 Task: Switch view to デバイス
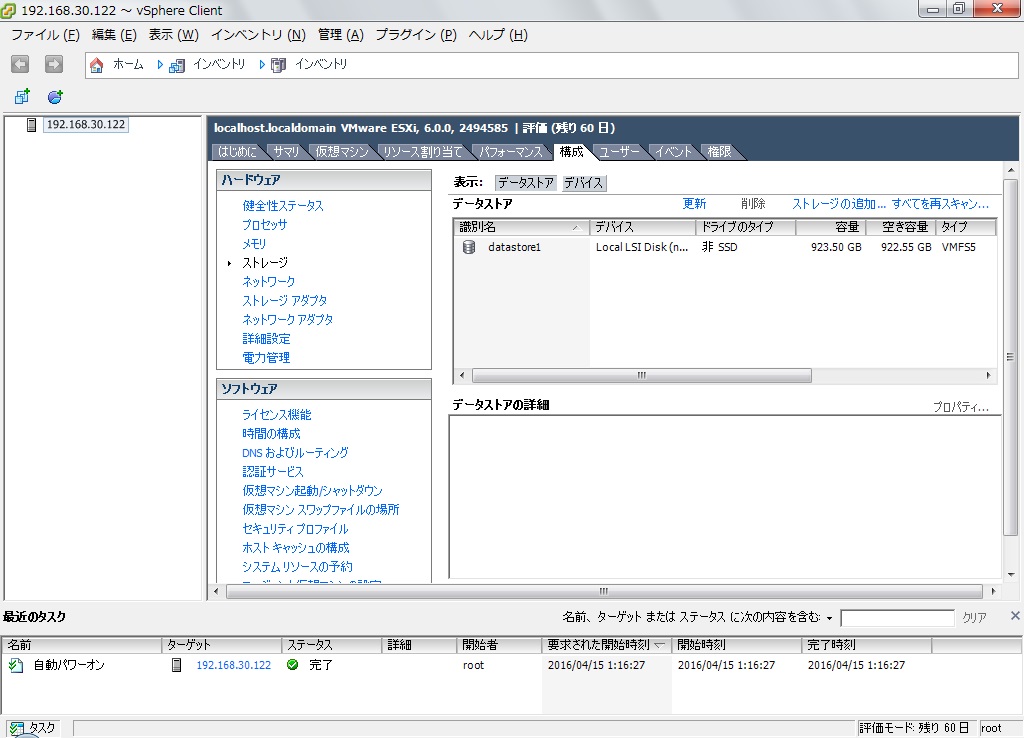pos(583,183)
